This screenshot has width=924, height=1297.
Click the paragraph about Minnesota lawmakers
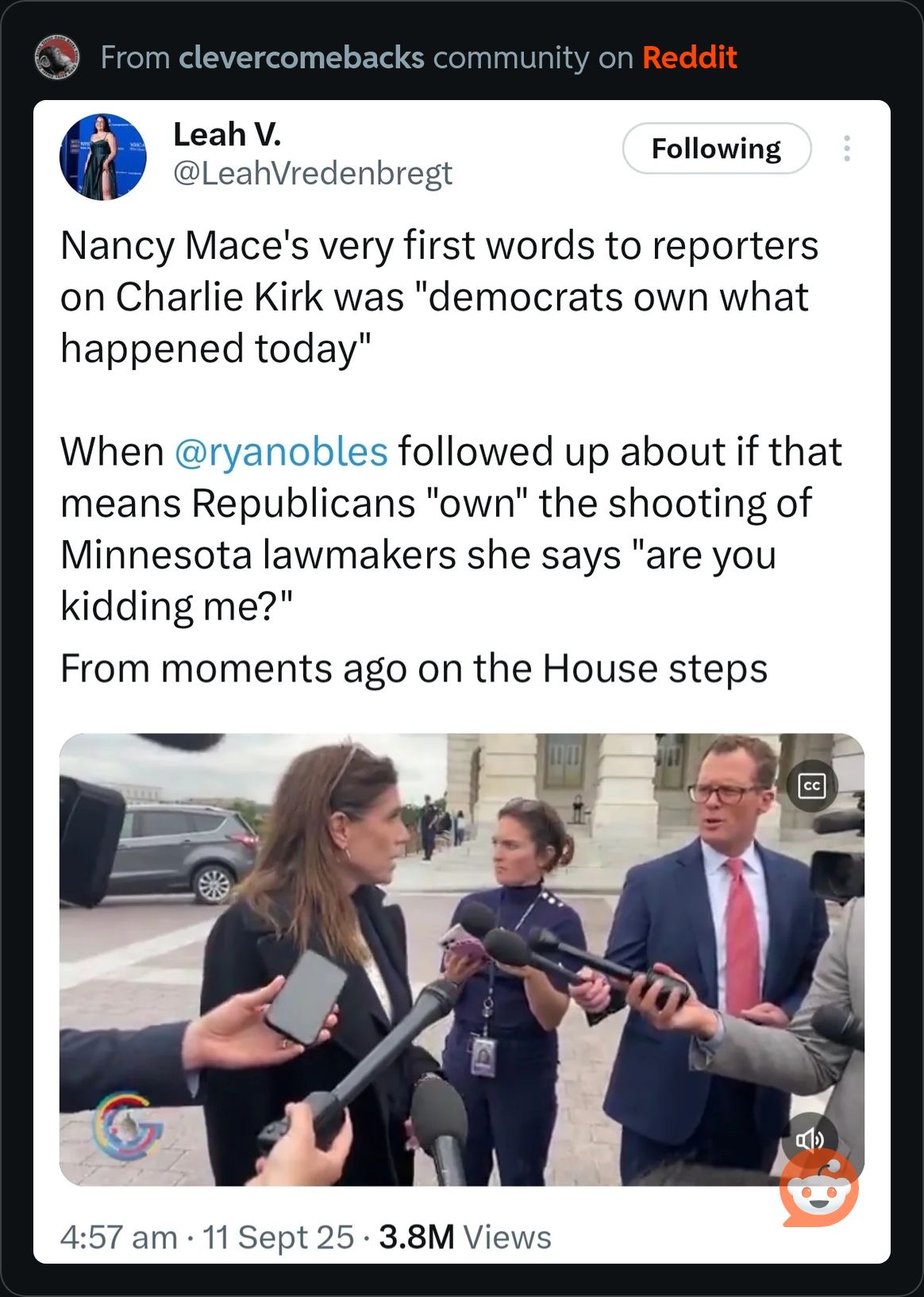pyautogui.click(x=450, y=529)
